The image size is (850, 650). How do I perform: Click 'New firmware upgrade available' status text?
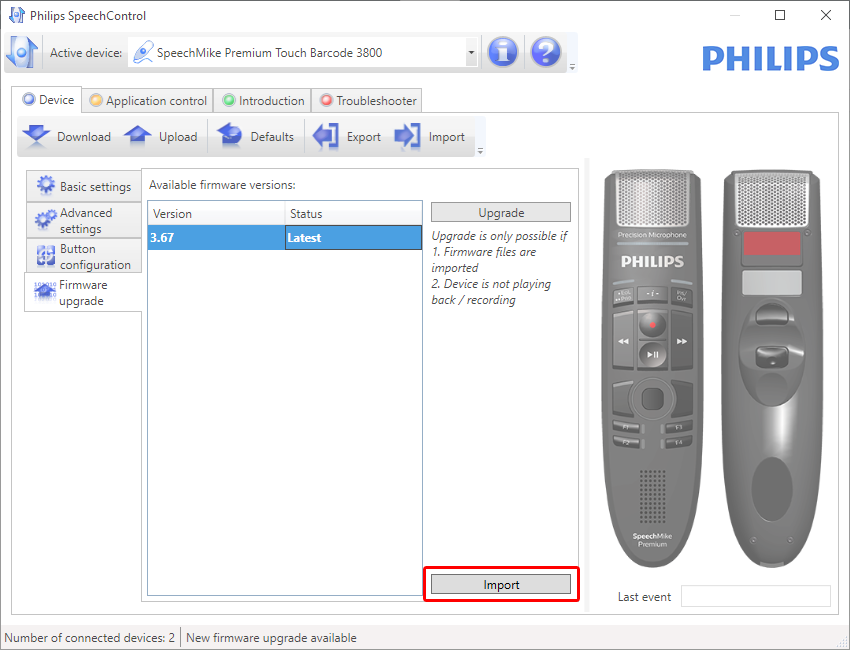(271, 638)
